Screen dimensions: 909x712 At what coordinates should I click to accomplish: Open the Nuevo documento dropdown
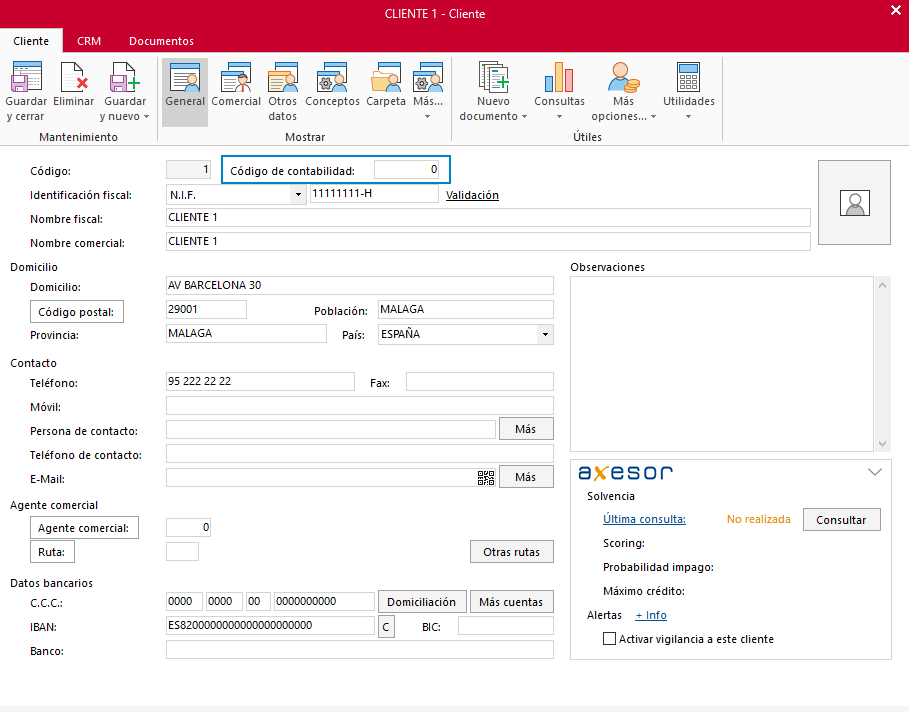(x=493, y=92)
